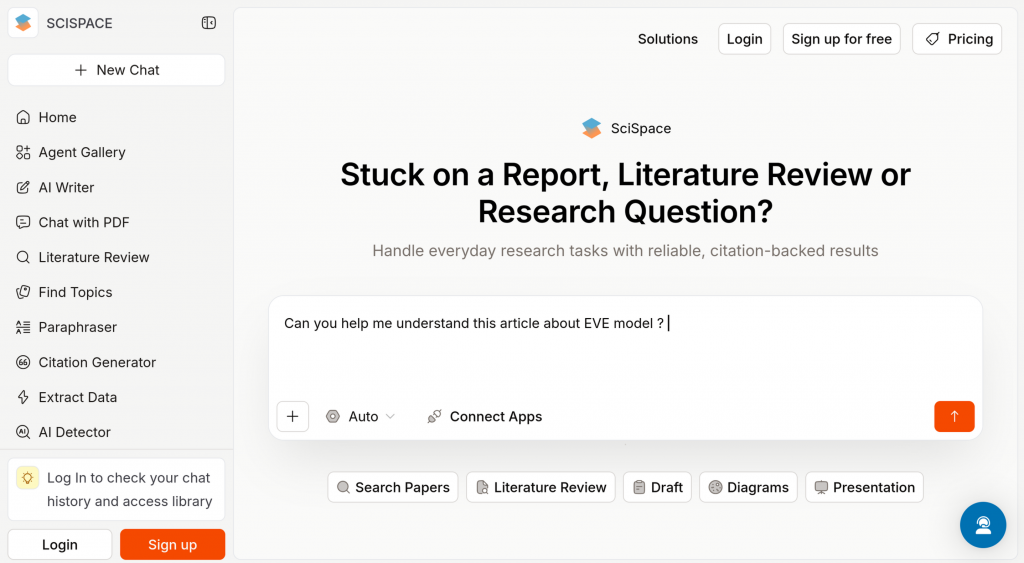Viewport: 1024px width, 563px height.
Task: Click the Paraphraser icon
Action: coord(23,327)
